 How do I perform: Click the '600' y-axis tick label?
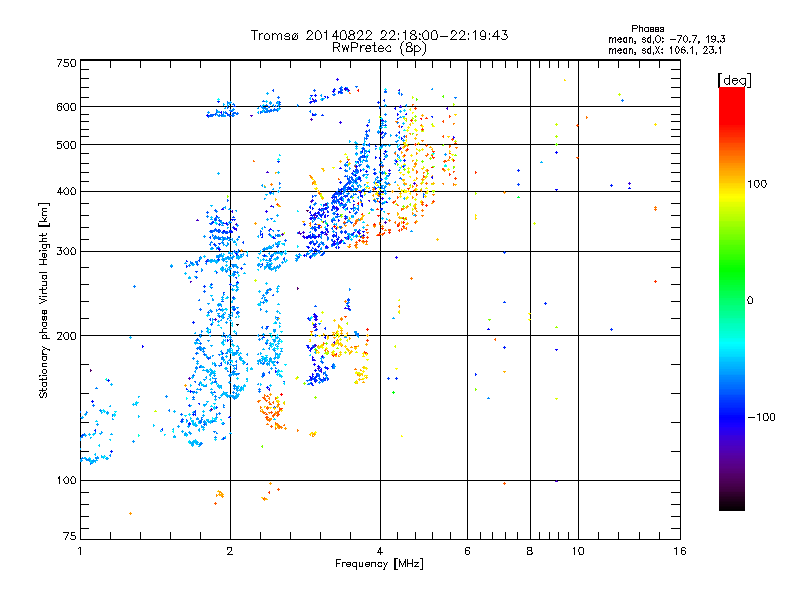66,107
